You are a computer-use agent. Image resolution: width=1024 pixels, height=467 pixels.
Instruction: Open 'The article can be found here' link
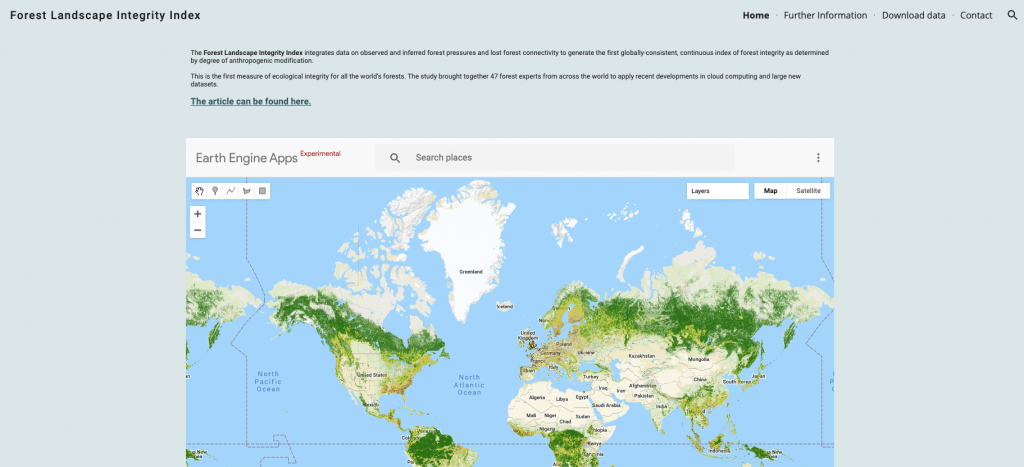pyautogui.click(x=251, y=101)
